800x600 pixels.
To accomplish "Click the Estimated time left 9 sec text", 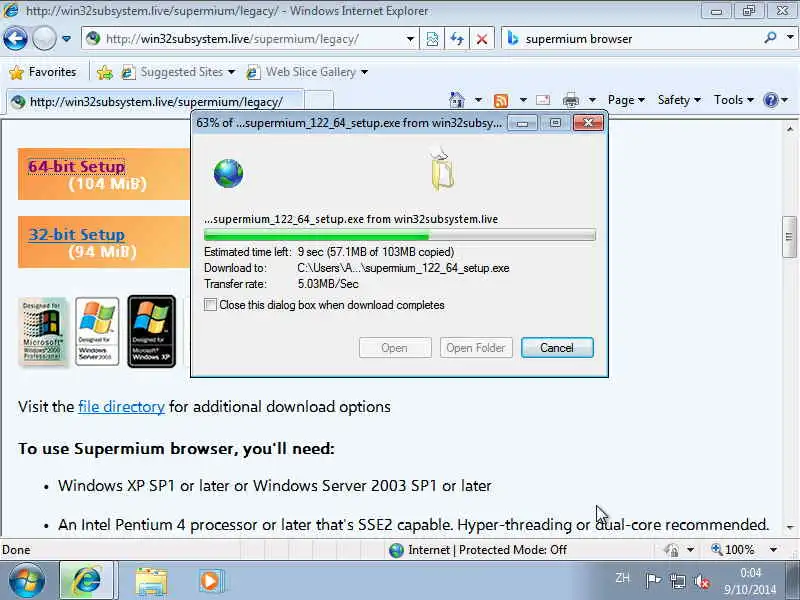I will [x=329, y=252].
